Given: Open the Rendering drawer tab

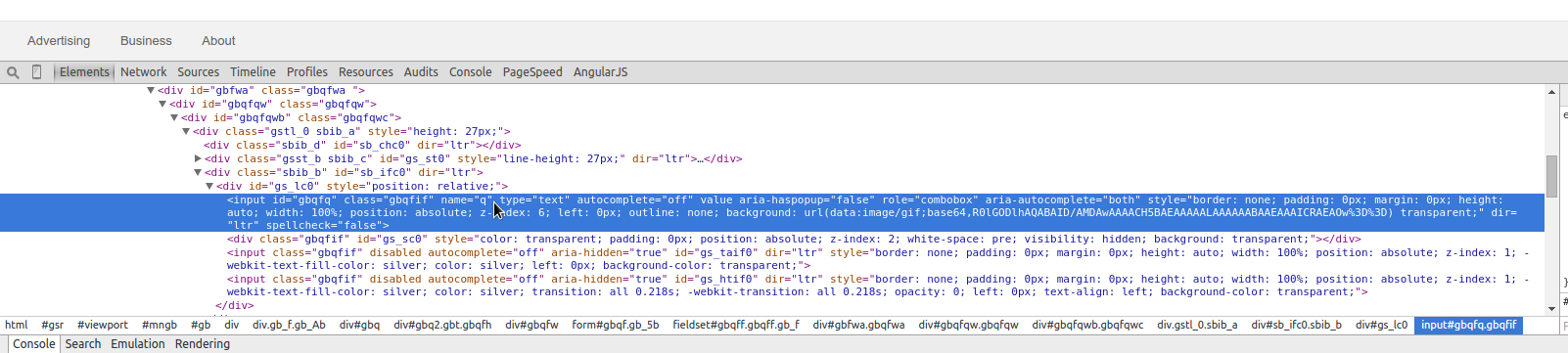Looking at the screenshot, I should coord(203,344).
